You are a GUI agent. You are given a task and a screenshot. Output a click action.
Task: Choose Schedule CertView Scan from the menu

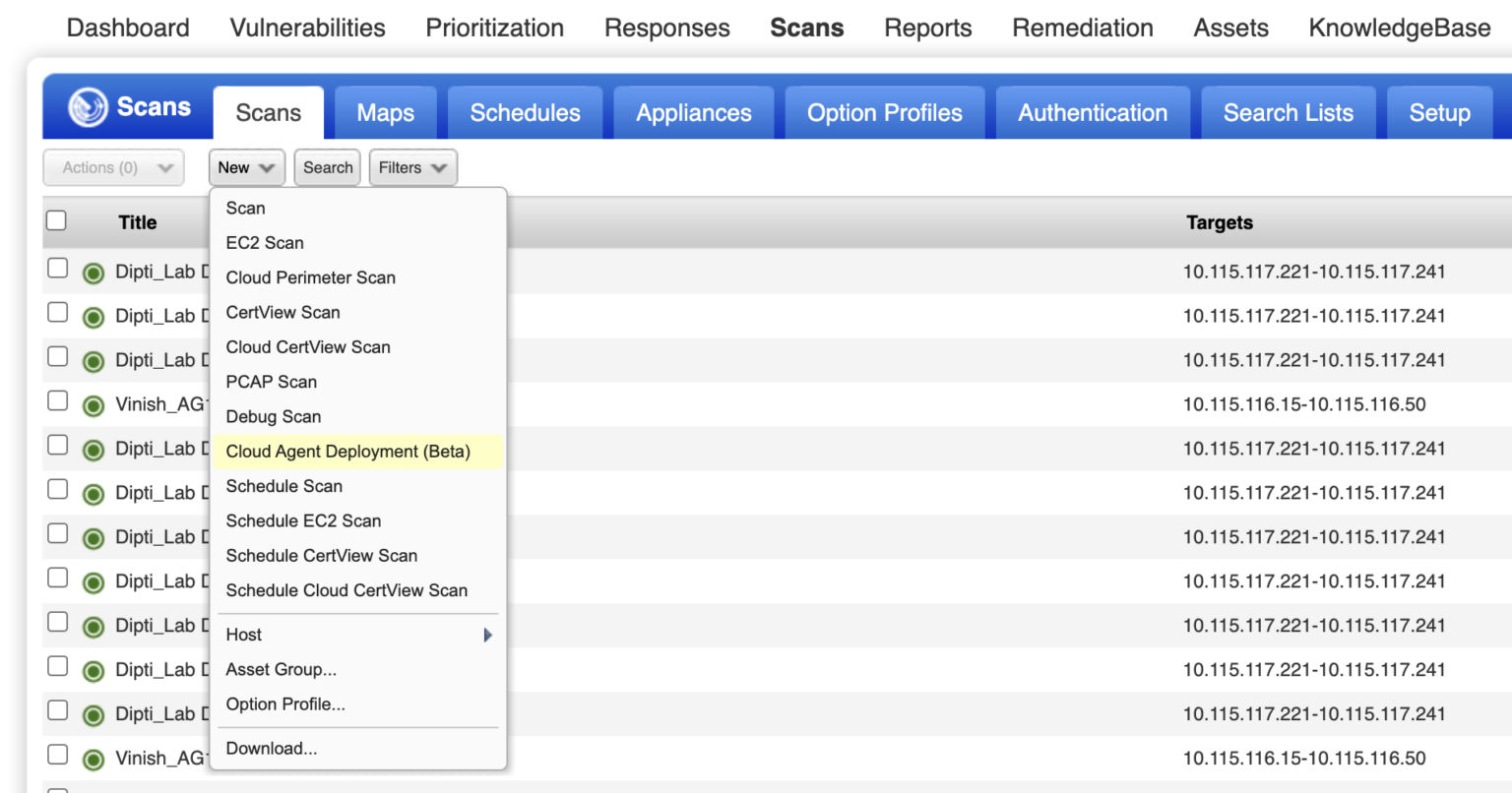click(321, 555)
